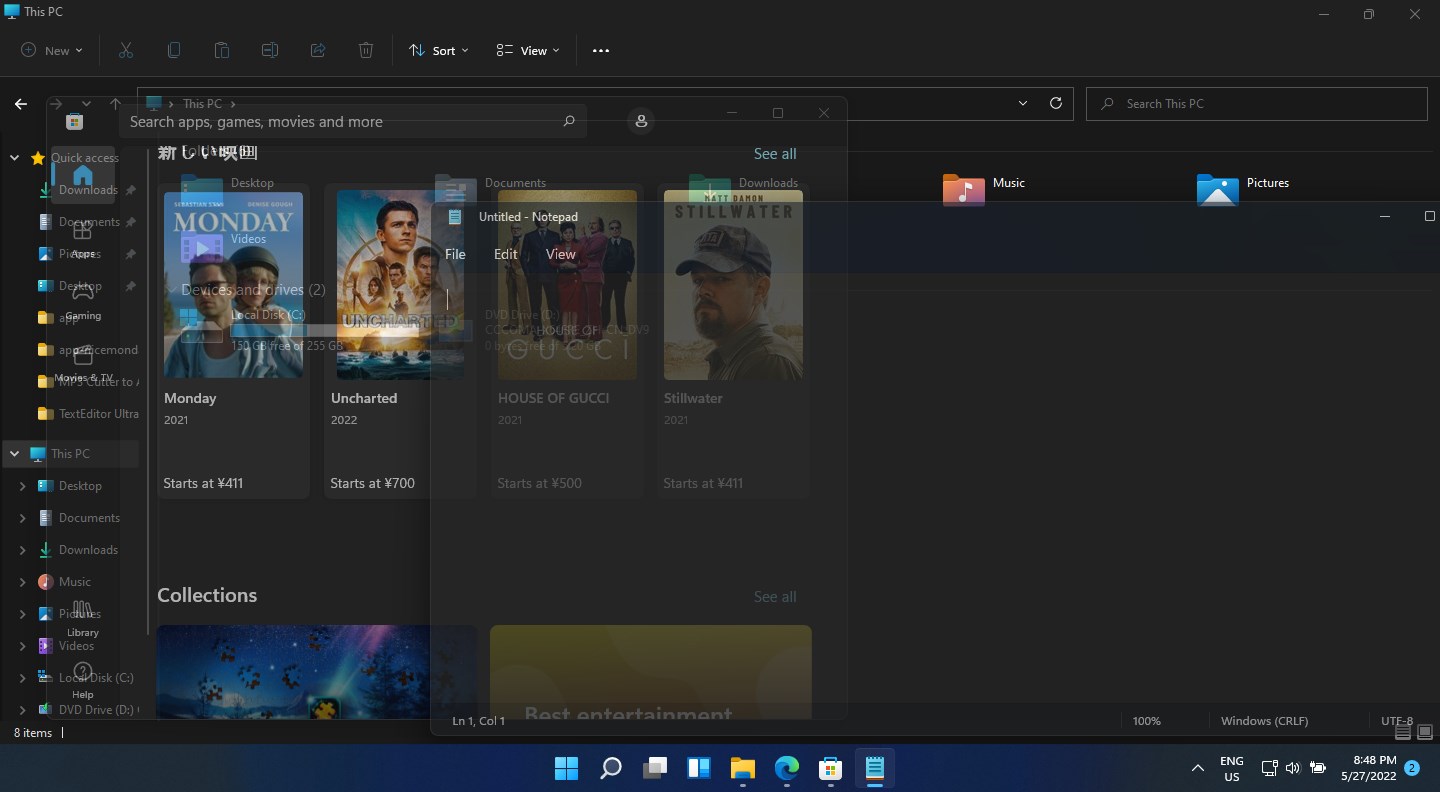The image size is (1440, 792).
Task: Click the taskbar Search icon
Action: (610, 768)
